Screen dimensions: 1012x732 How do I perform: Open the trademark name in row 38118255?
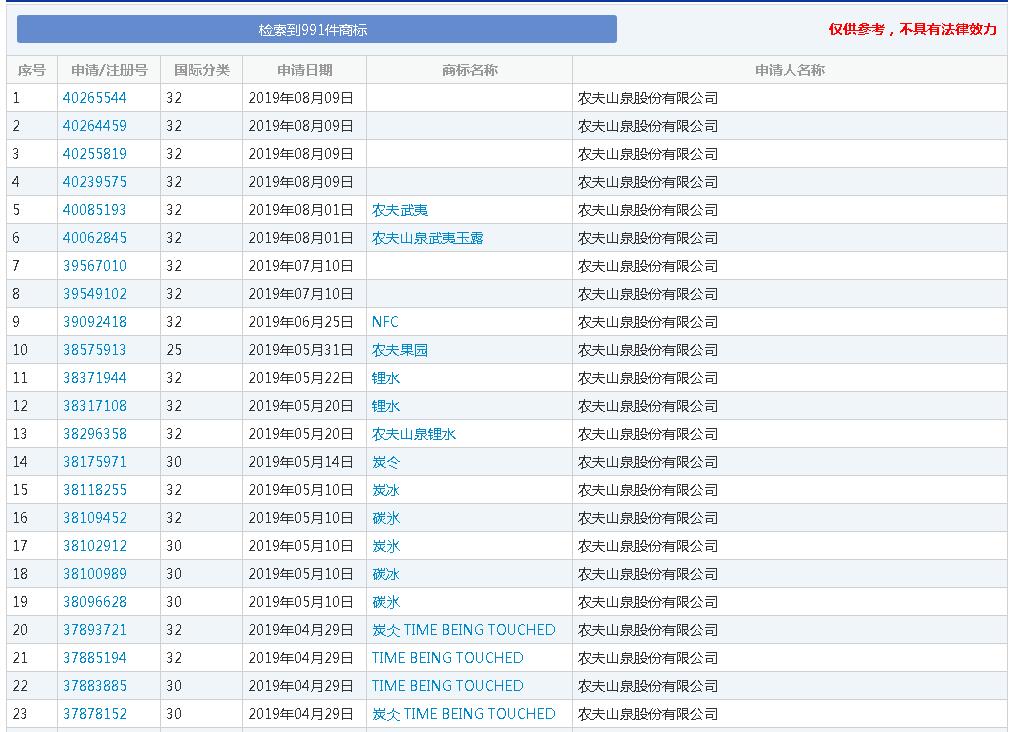pyautogui.click(x=386, y=490)
